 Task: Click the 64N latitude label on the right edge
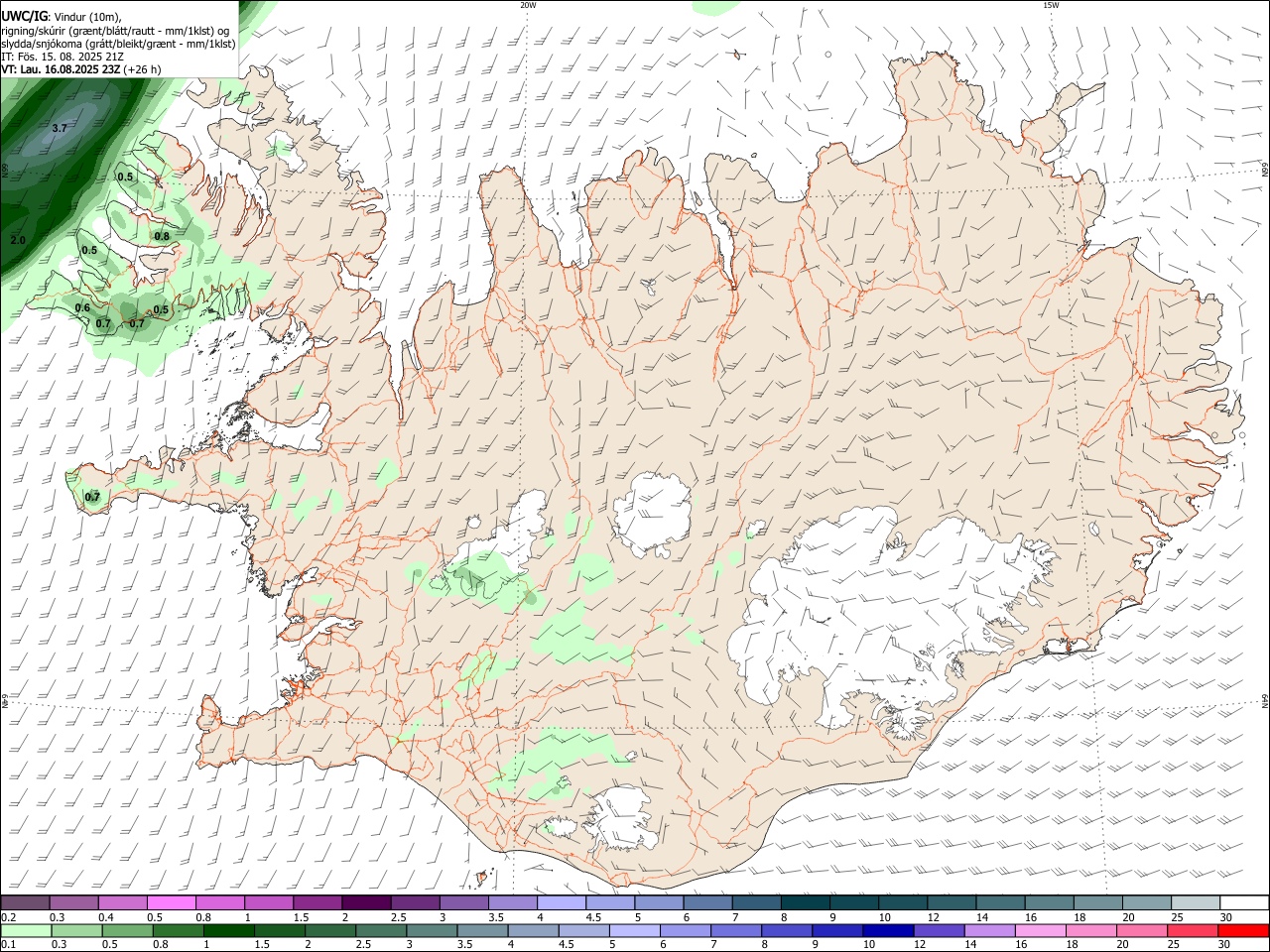(x=1265, y=701)
